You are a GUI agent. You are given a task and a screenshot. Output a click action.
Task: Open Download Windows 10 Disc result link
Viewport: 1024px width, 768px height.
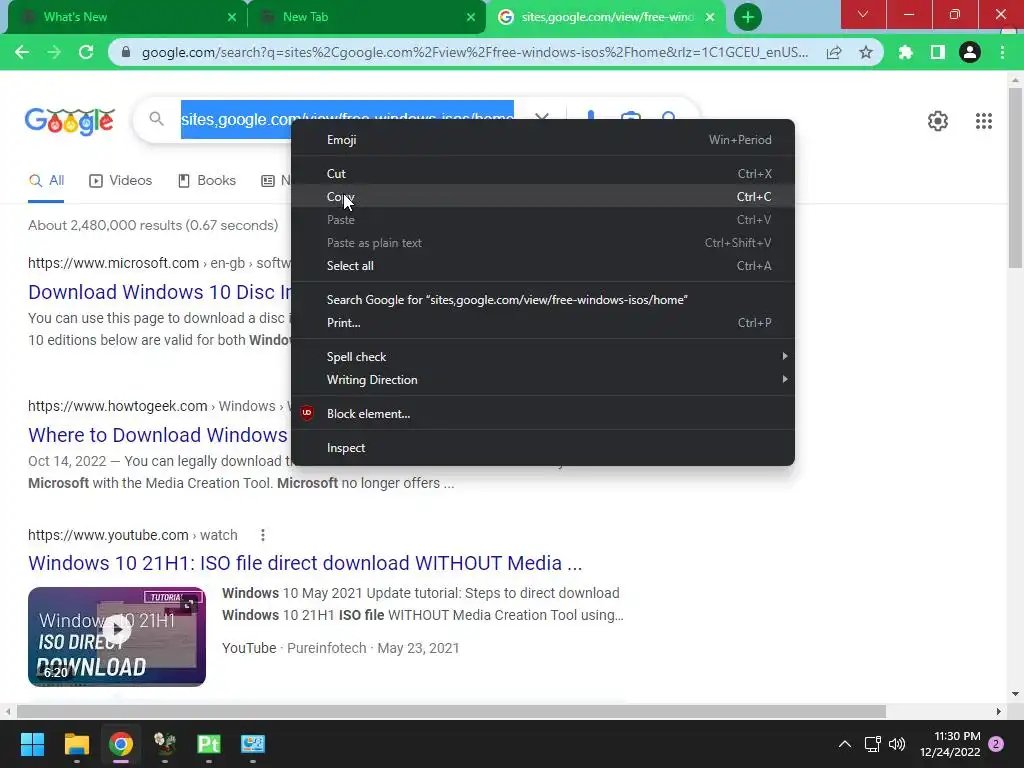tap(159, 292)
